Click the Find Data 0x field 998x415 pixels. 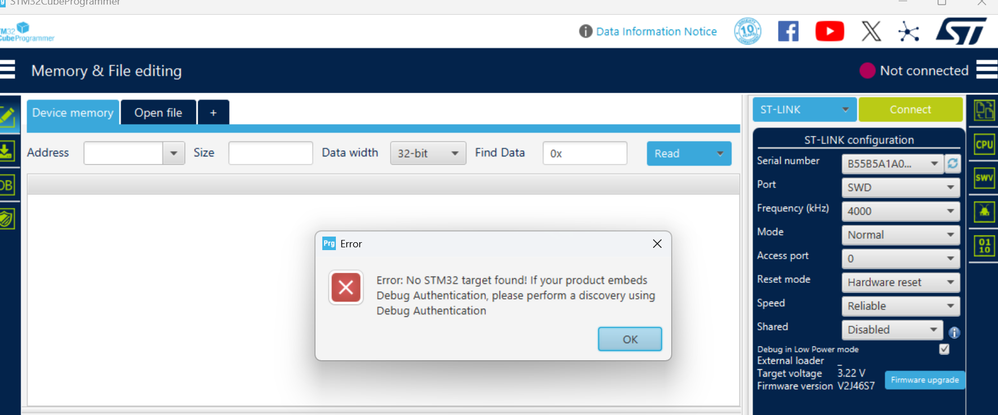point(585,153)
